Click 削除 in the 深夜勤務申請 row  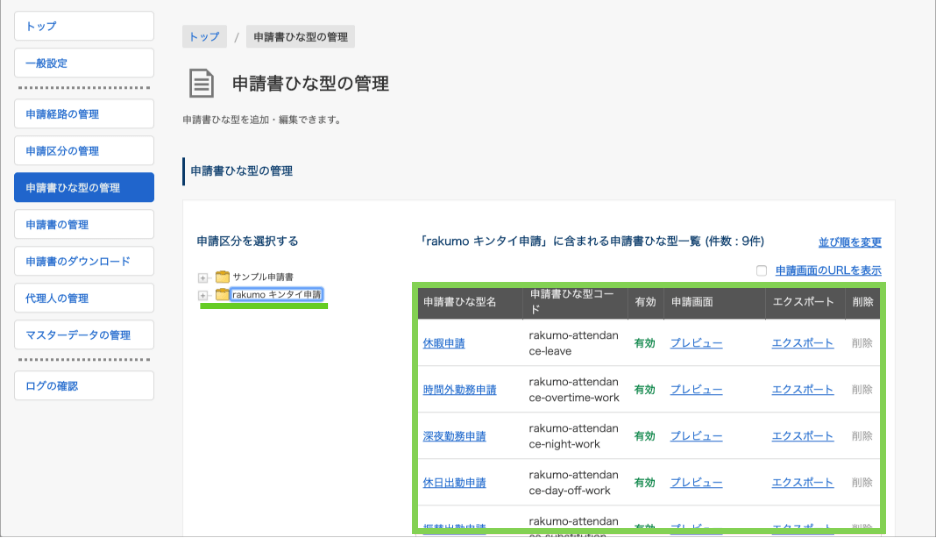pyautogui.click(x=862, y=436)
